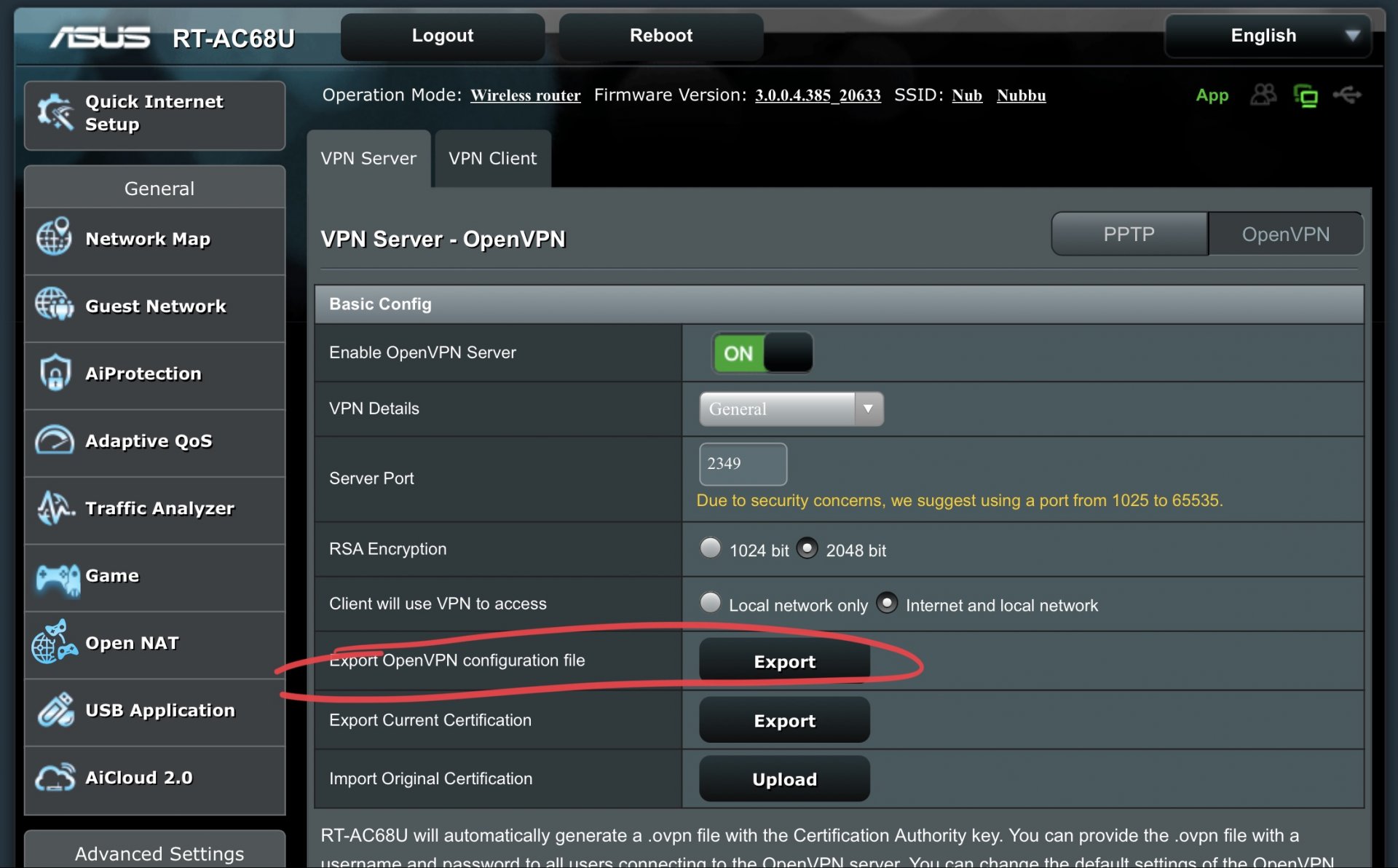Click the Server Port input field
This screenshot has width=1398, height=868.
pos(742,464)
